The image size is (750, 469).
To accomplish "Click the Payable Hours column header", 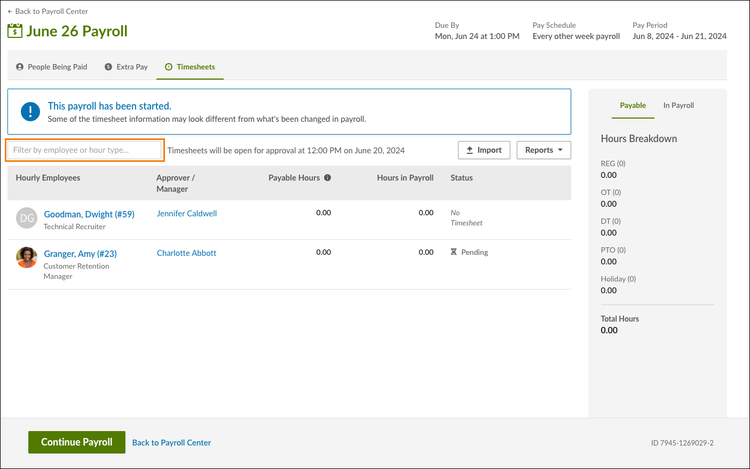I will tap(294, 178).
